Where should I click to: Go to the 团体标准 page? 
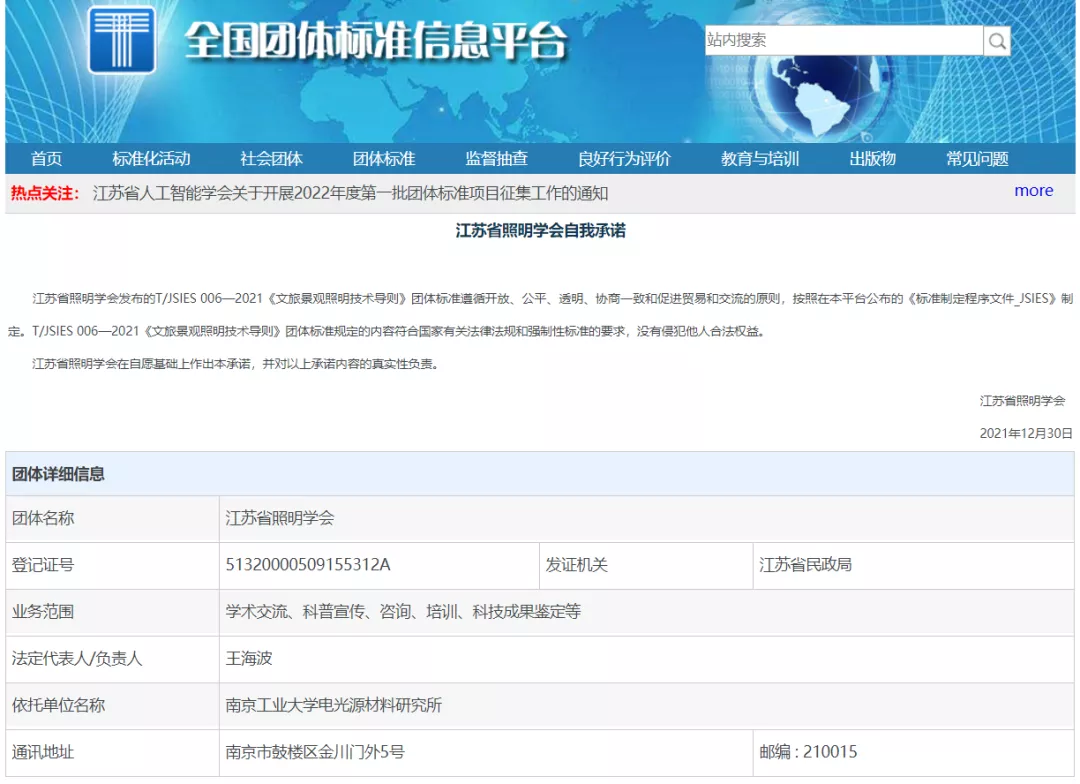(x=383, y=158)
